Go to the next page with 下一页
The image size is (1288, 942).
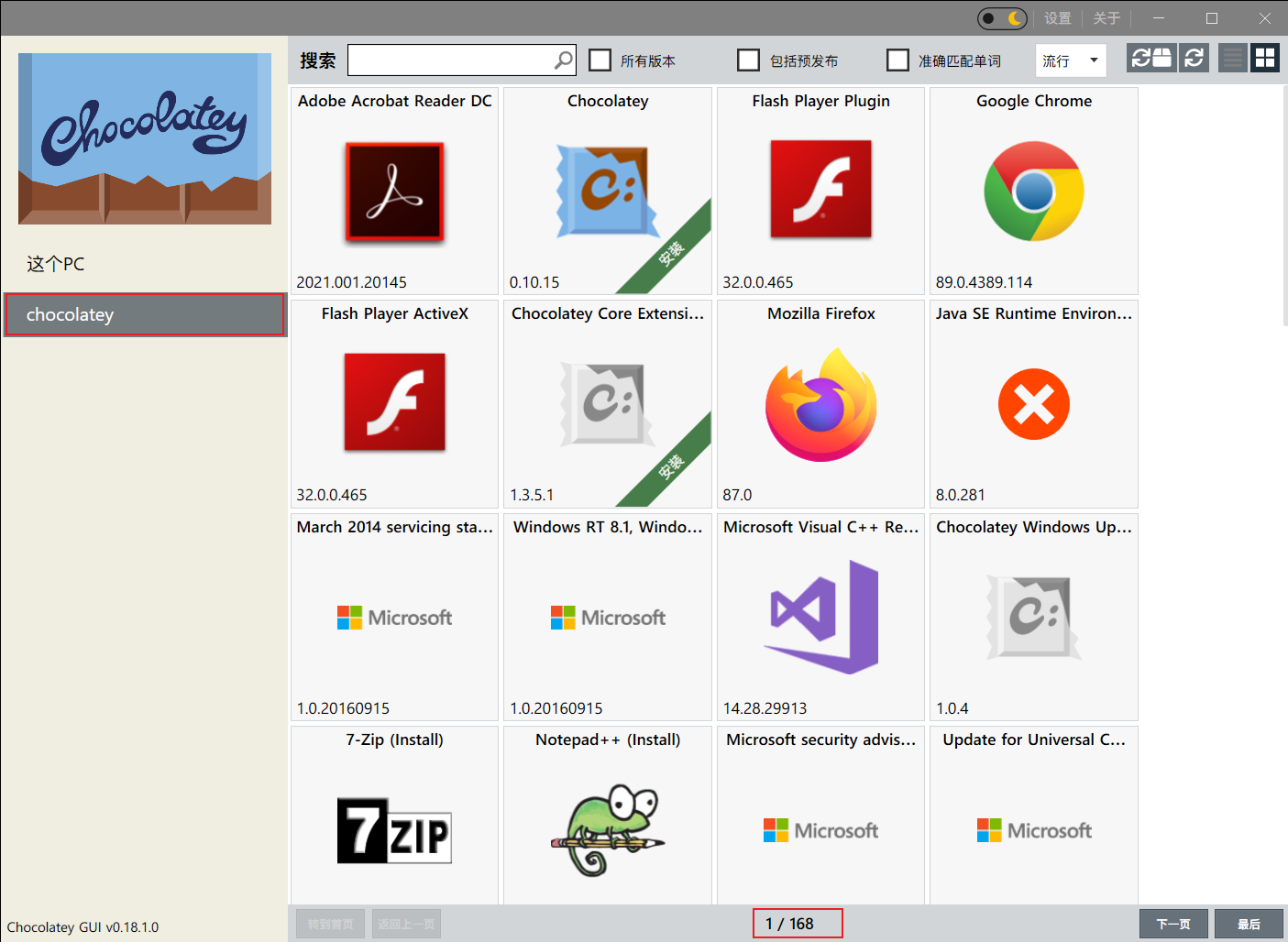point(1173,924)
